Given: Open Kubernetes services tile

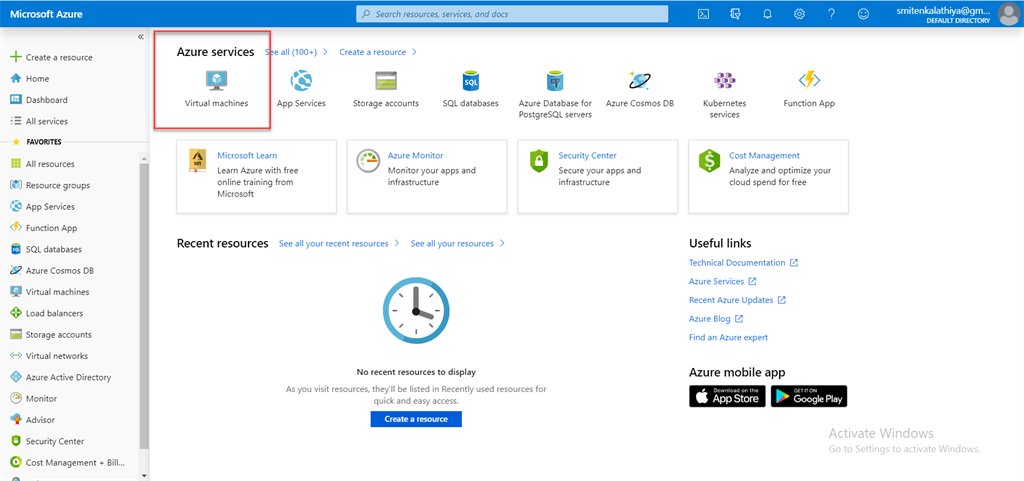Looking at the screenshot, I should click(x=724, y=95).
